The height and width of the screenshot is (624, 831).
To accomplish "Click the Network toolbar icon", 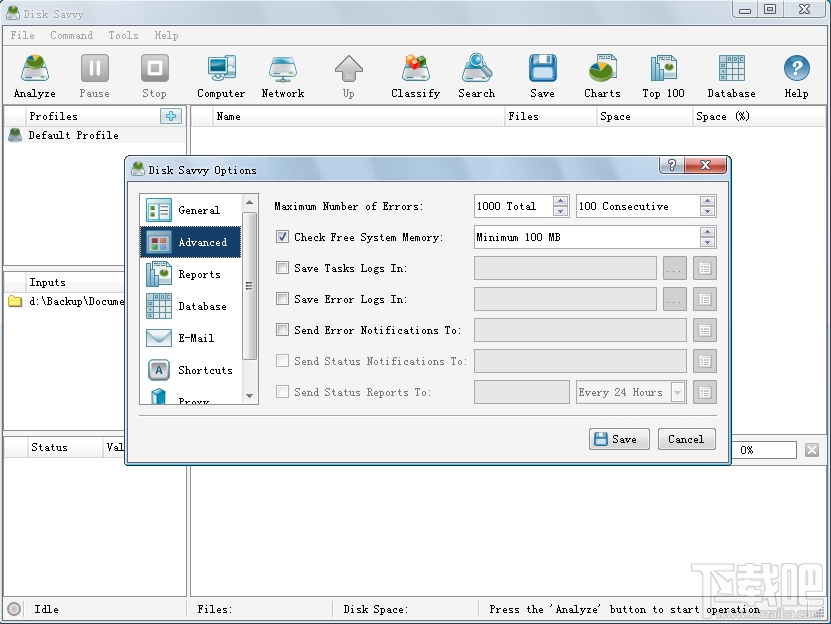I will tap(282, 70).
